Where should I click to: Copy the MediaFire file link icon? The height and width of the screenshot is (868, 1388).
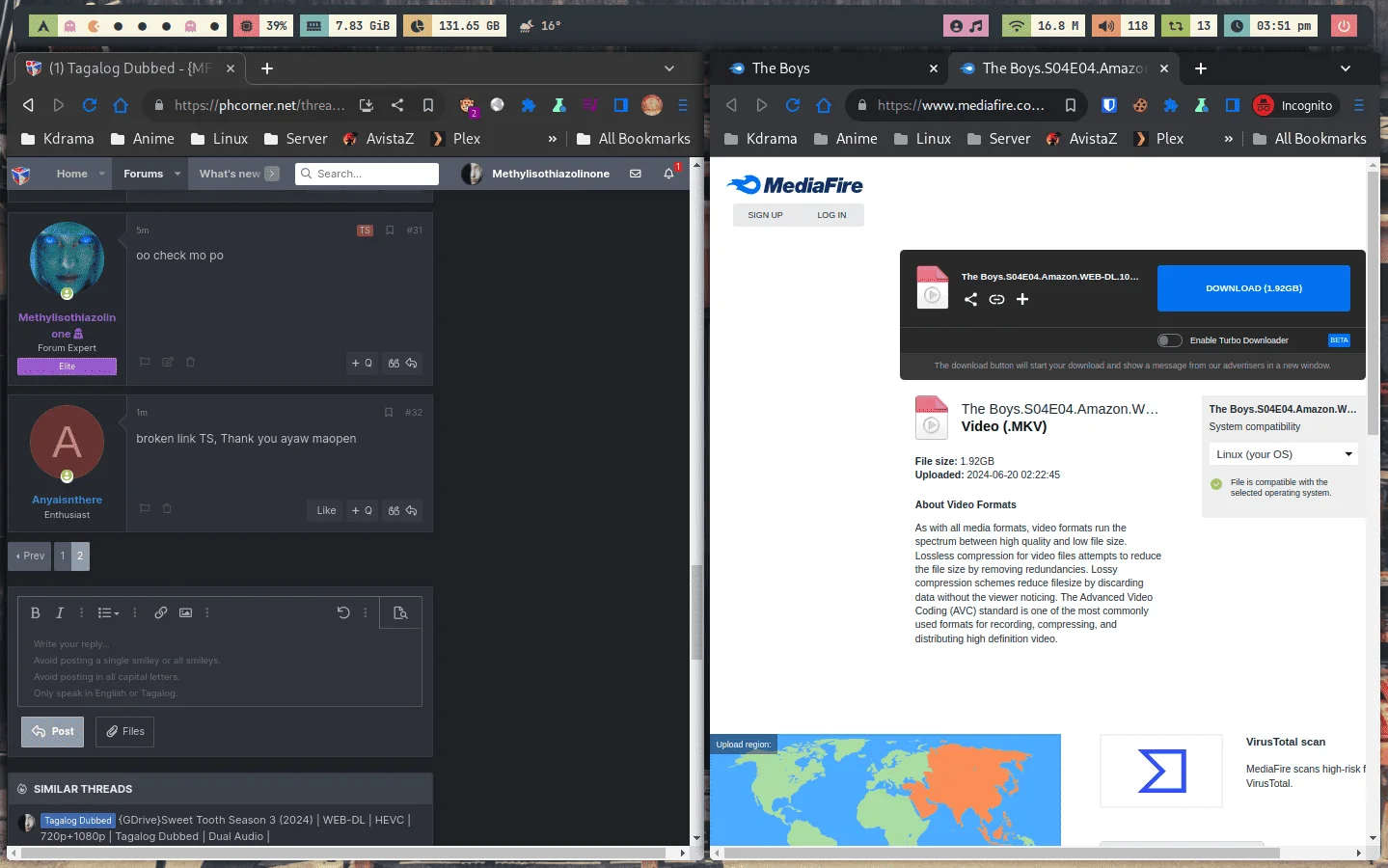click(x=996, y=300)
